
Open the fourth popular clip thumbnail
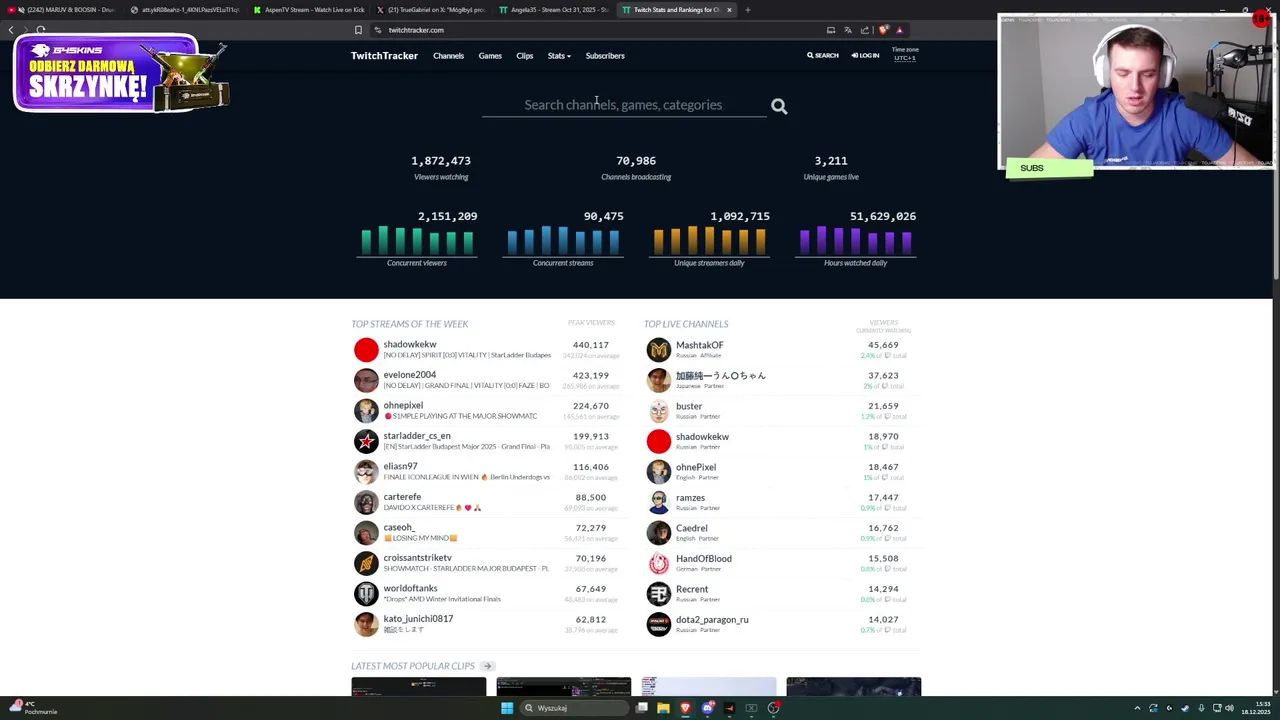853,687
